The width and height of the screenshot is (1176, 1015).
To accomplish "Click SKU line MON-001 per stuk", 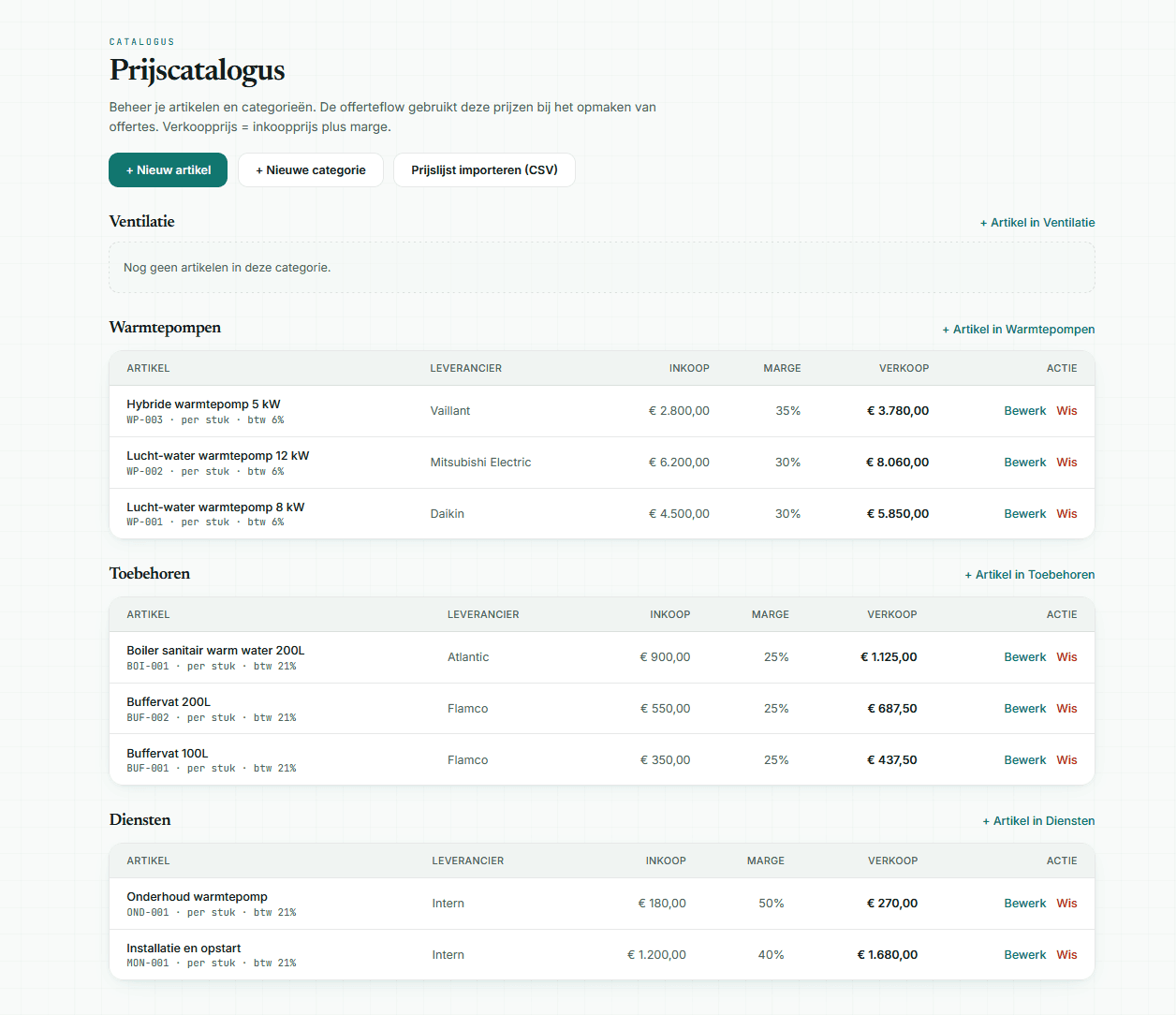I will (x=212, y=964).
